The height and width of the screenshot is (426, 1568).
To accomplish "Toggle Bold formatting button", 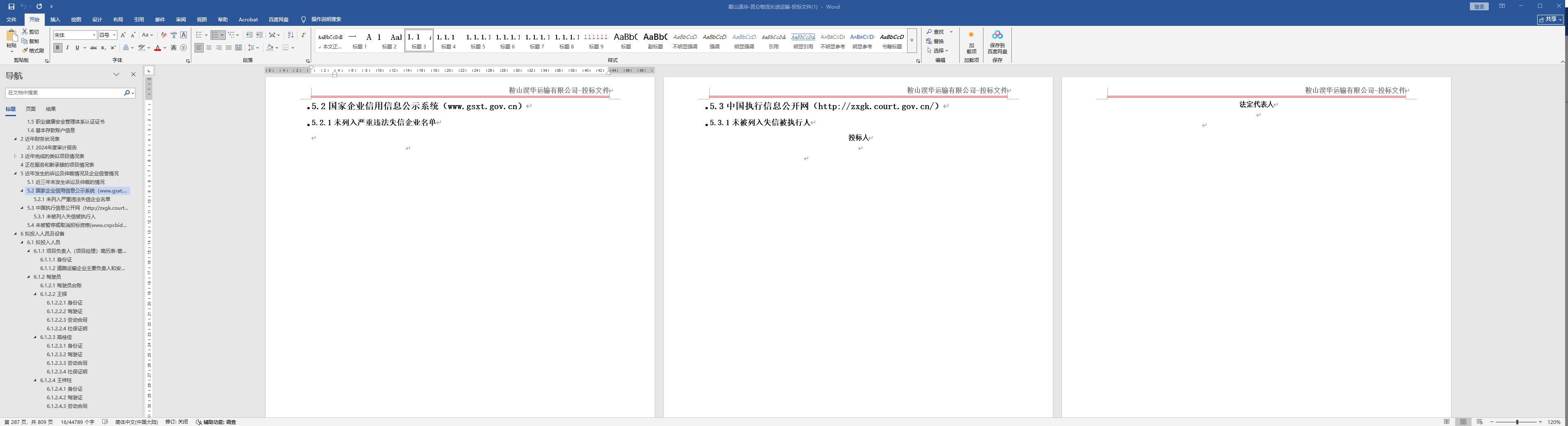I will point(58,48).
